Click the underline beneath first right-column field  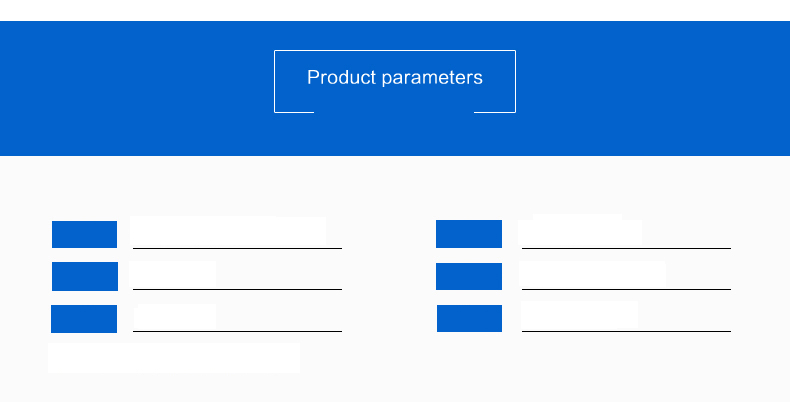[626, 248]
